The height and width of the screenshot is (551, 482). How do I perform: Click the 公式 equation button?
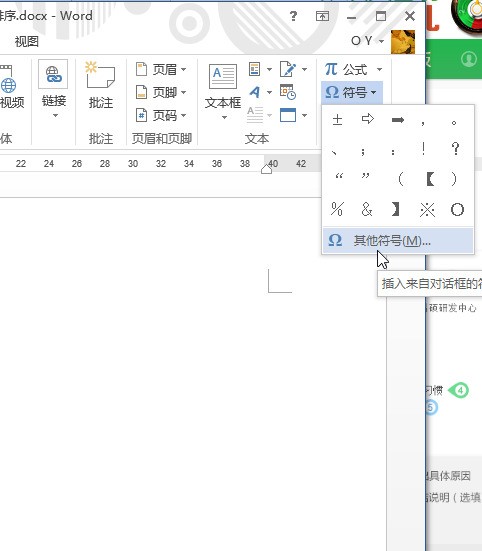click(x=347, y=70)
